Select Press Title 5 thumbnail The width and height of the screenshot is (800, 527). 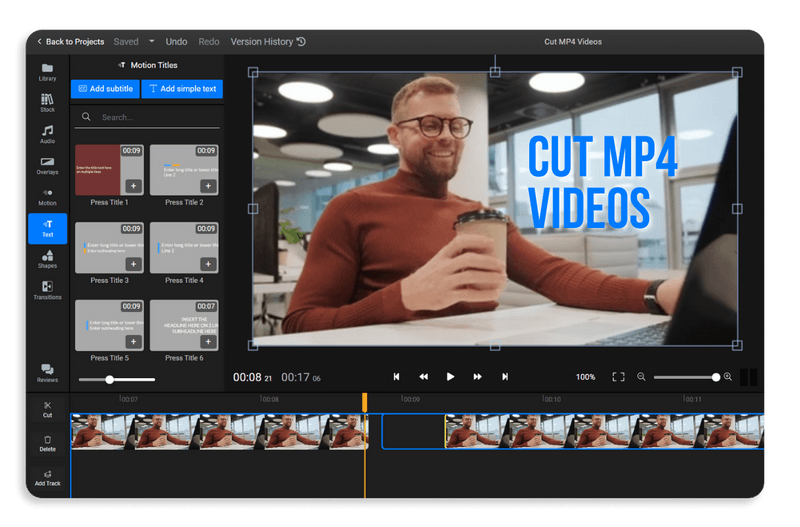pos(109,325)
